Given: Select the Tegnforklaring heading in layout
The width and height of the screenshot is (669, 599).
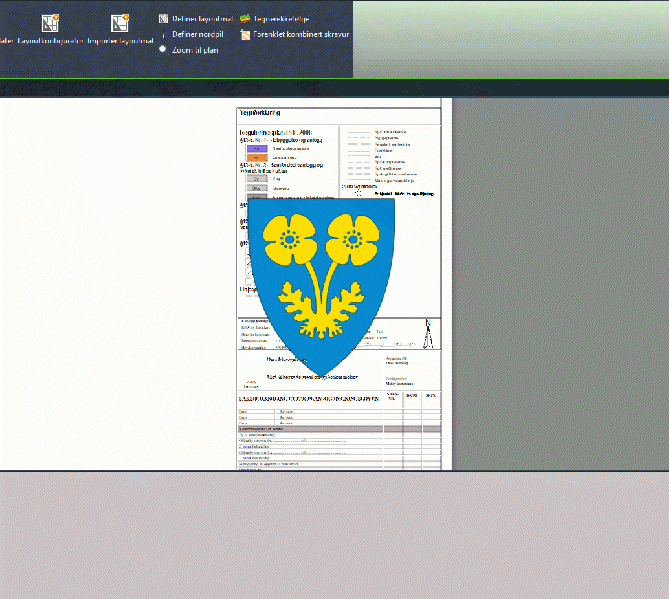Looking at the screenshot, I should click(260, 113).
